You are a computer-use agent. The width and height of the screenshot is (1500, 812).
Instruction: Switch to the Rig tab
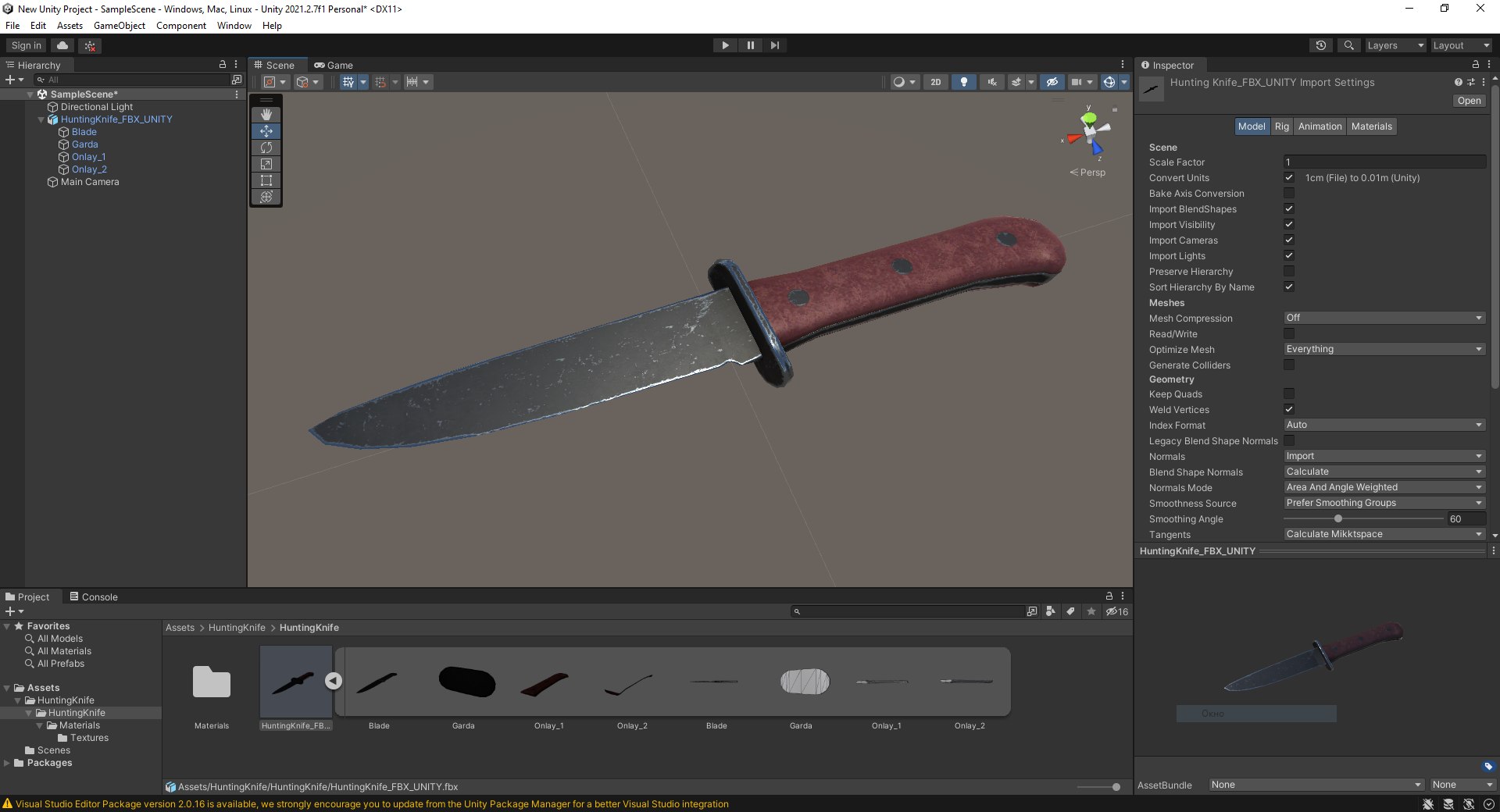1281,126
